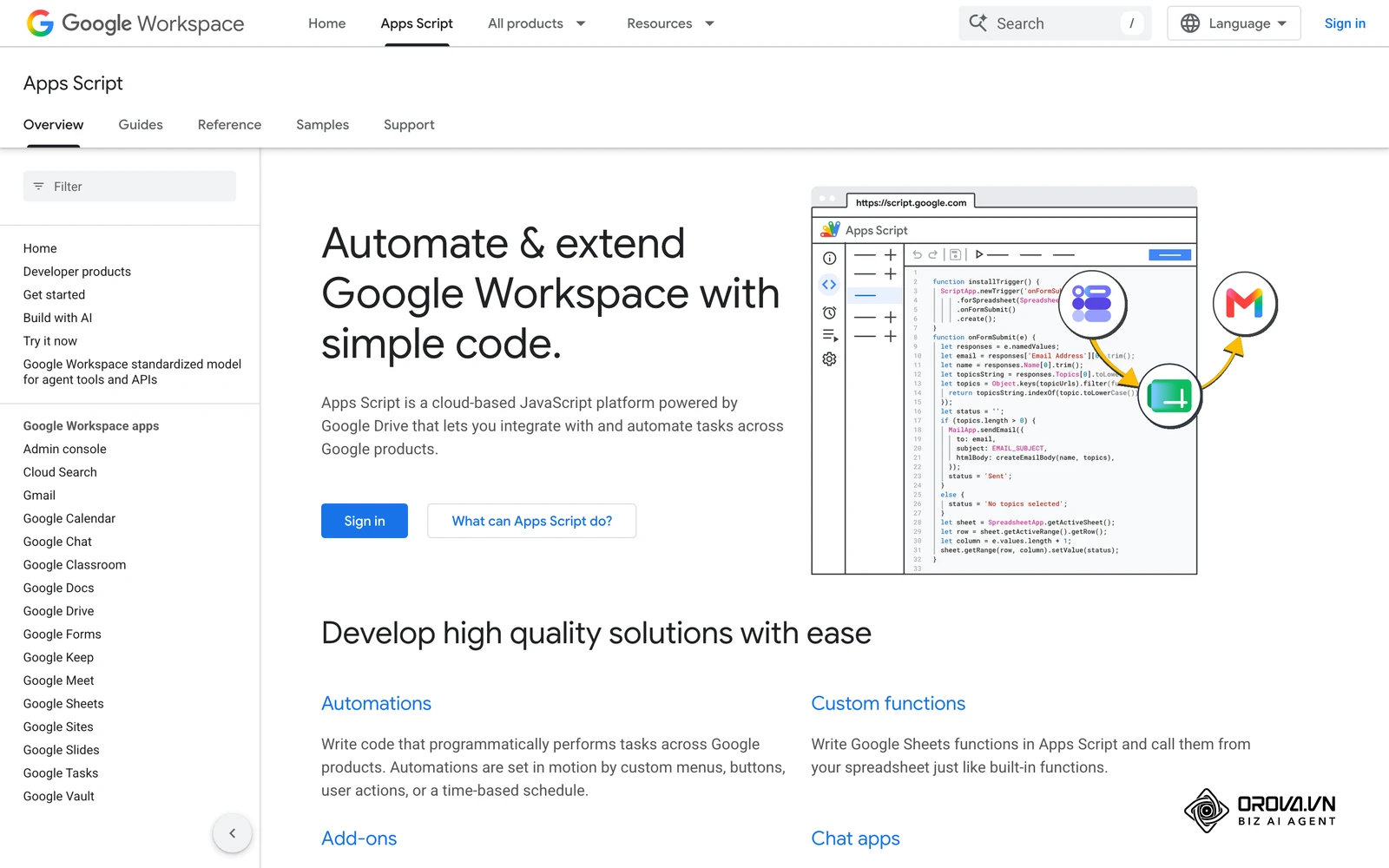Switch to the Samples tab
The height and width of the screenshot is (868, 1389).
(322, 125)
